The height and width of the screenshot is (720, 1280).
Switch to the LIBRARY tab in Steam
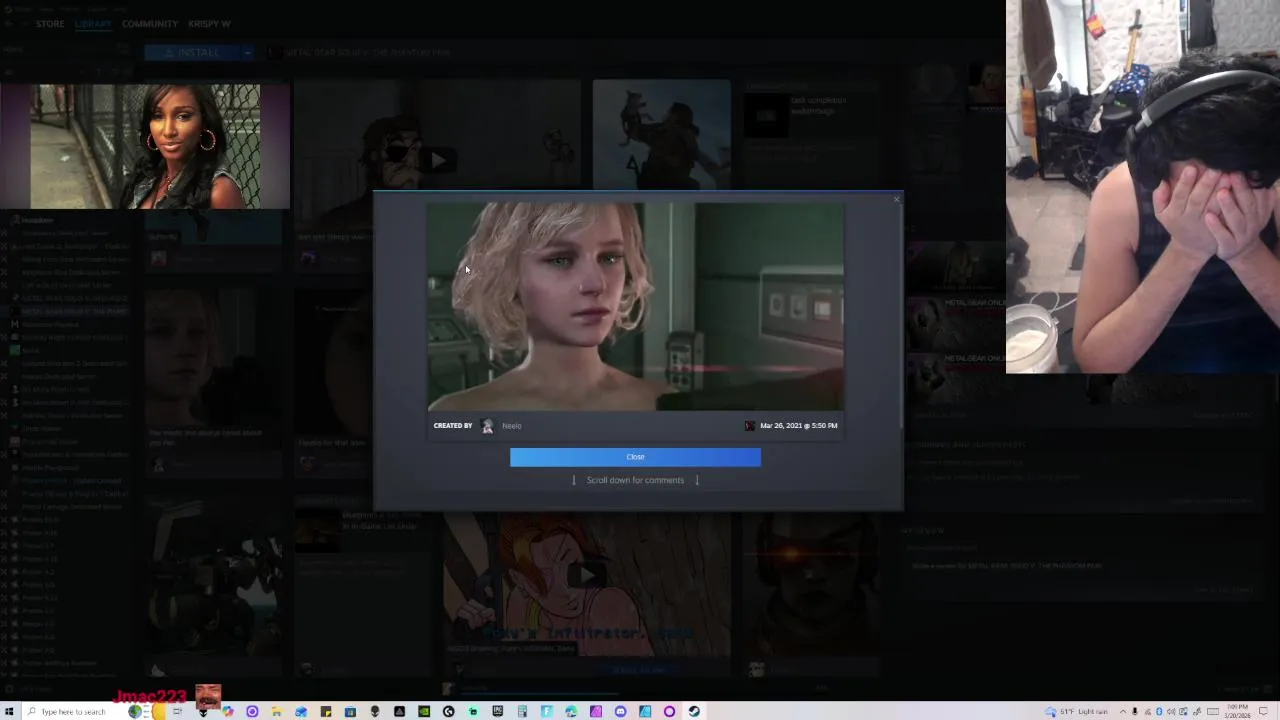[x=93, y=24]
